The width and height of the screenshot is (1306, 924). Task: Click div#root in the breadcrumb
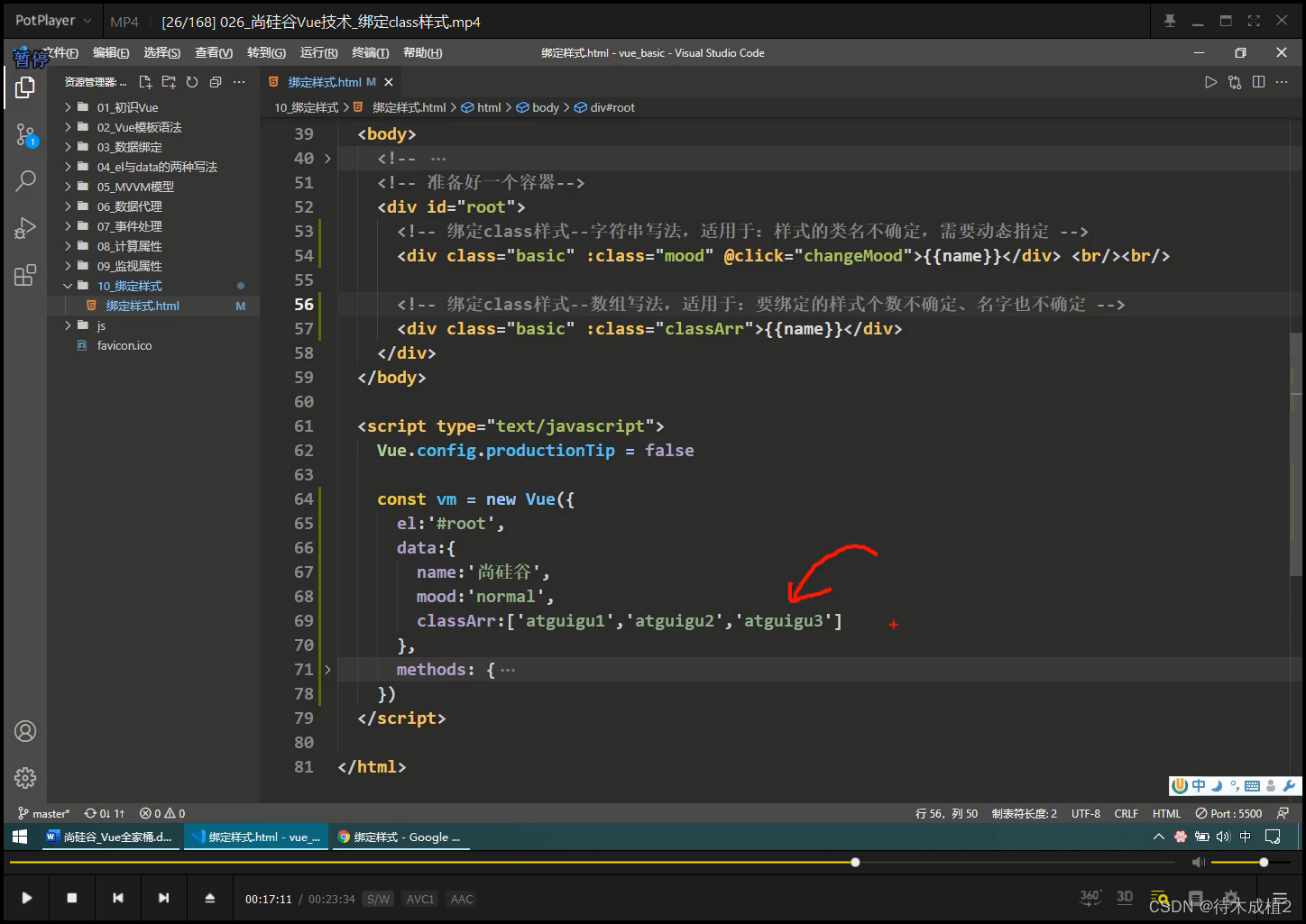click(x=612, y=107)
